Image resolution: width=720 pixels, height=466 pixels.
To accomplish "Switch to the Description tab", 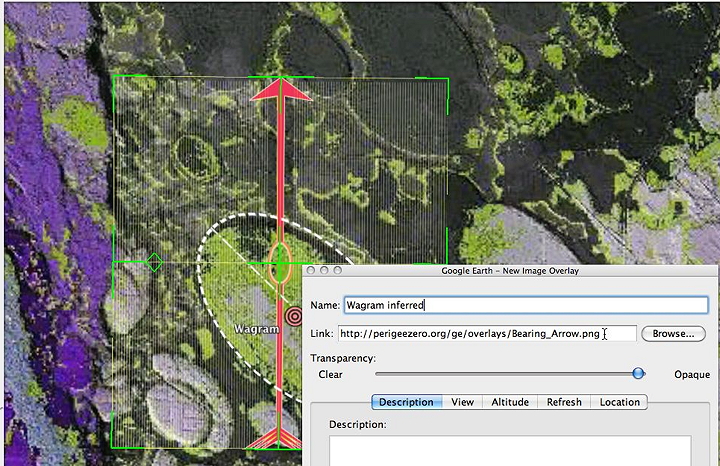I will (406, 402).
